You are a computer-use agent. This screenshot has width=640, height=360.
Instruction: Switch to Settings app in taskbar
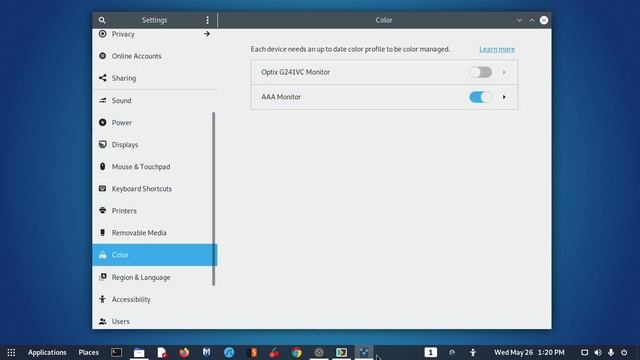[364, 352]
